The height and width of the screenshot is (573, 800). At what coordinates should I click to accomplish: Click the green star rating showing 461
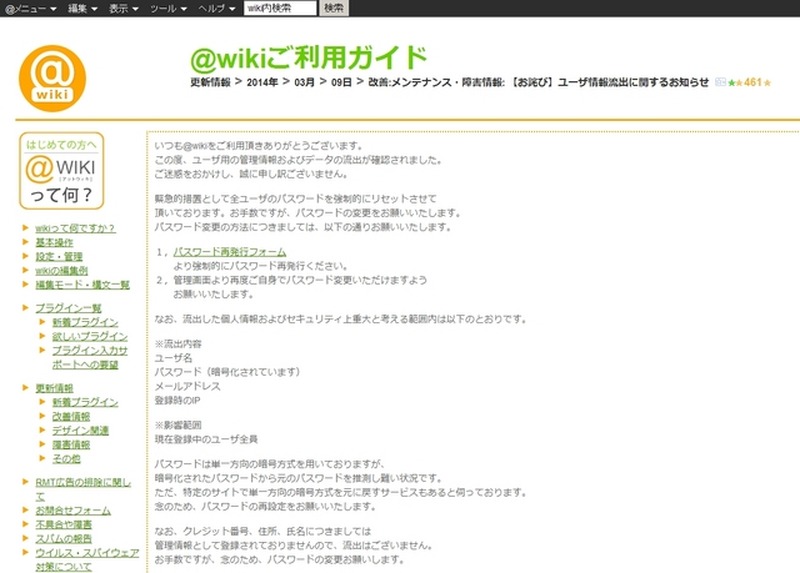point(749,82)
